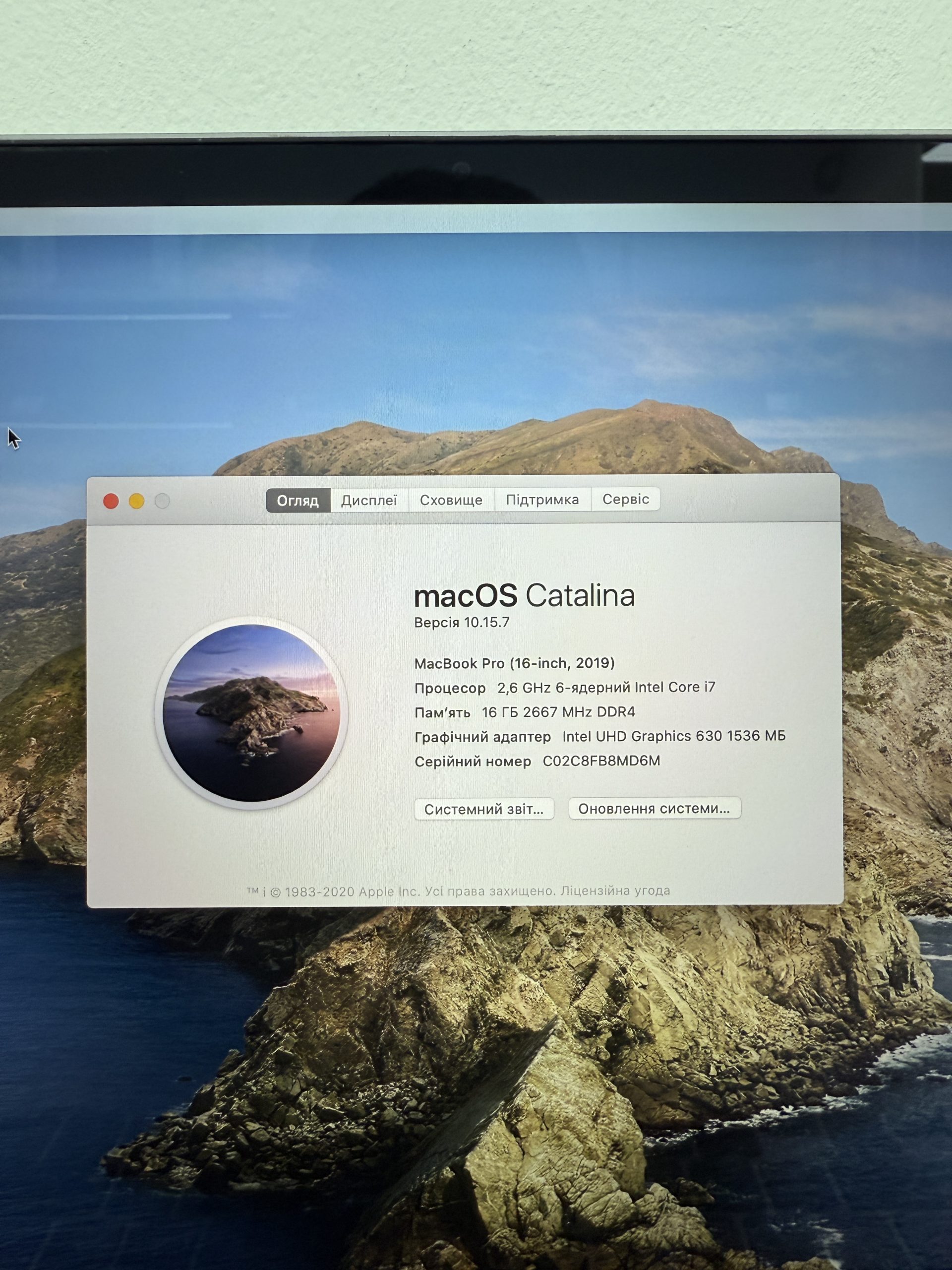Click the Процесор label
Viewport: 952px width, 1270px height.
coord(450,688)
